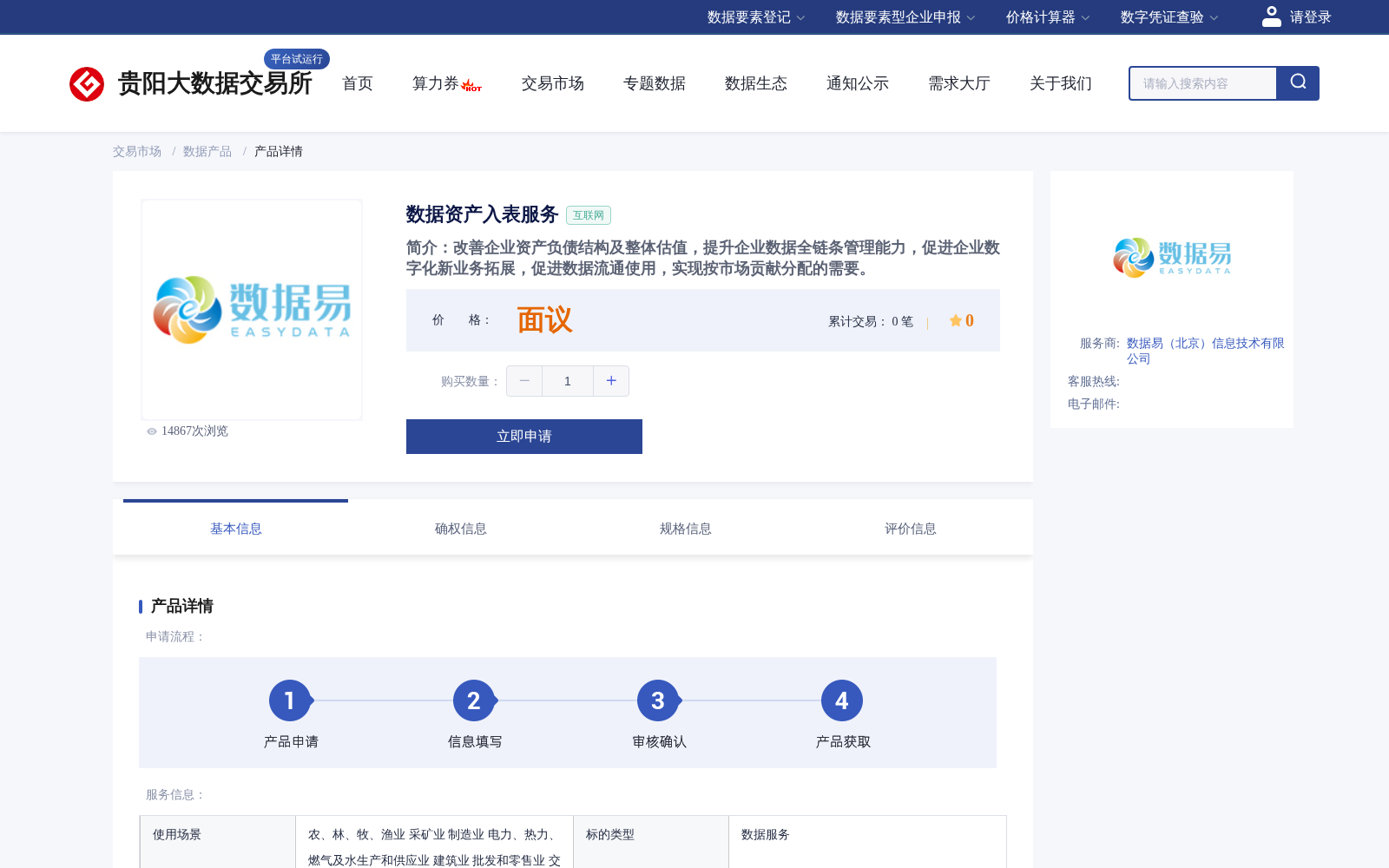Expand the 数字凭证查验 dropdown

click(1169, 17)
